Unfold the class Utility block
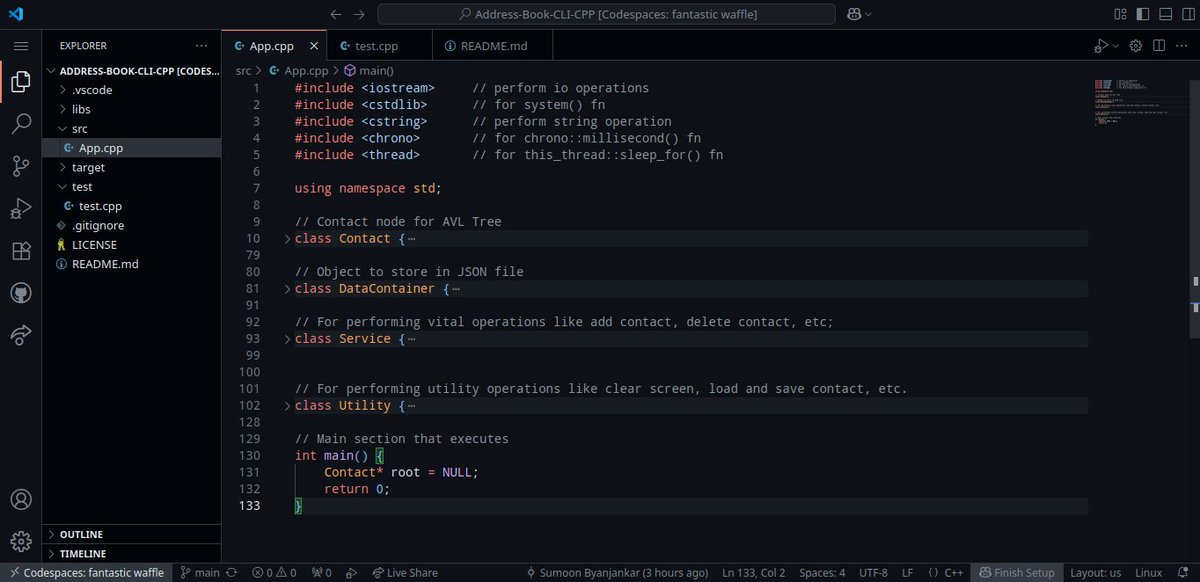 [x=287, y=406]
